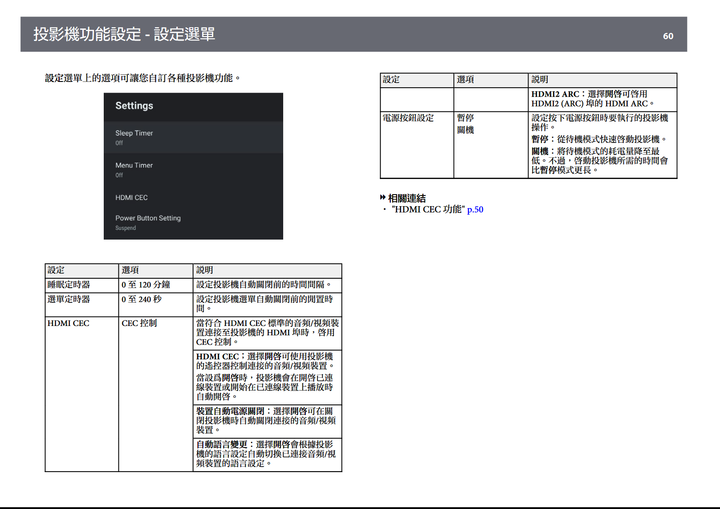Click the 電源按鈕設定 table cell
The height and width of the screenshot is (509, 720).
[x=417, y=145]
